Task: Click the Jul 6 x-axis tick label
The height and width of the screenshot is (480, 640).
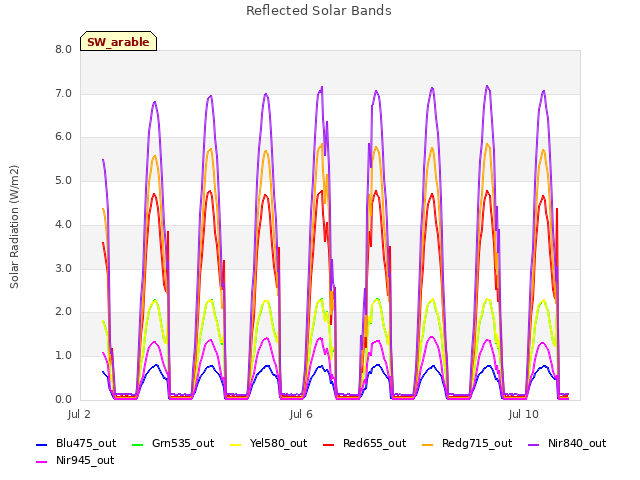Action: tap(301, 414)
